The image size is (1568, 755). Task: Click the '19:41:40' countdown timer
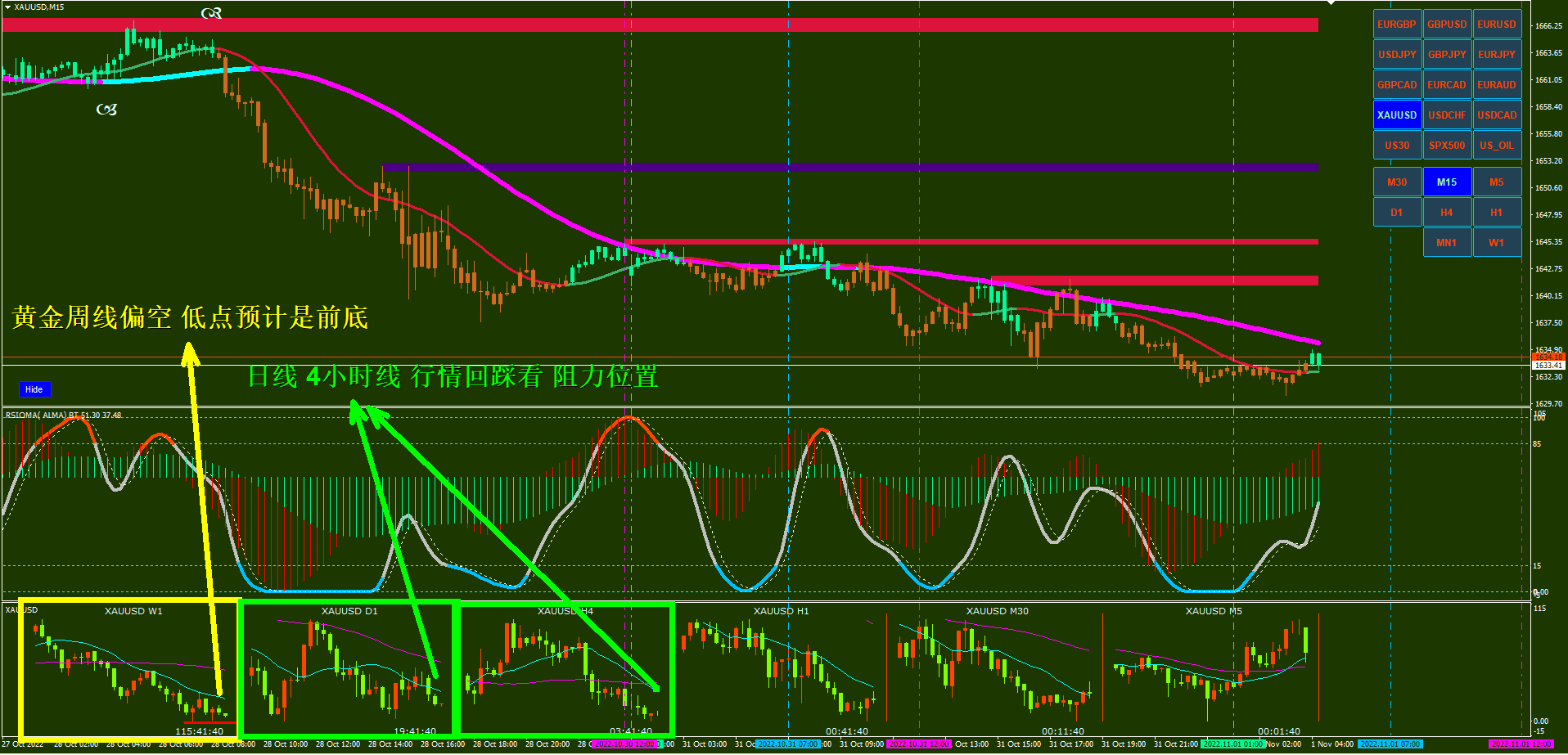pyautogui.click(x=415, y=731)
